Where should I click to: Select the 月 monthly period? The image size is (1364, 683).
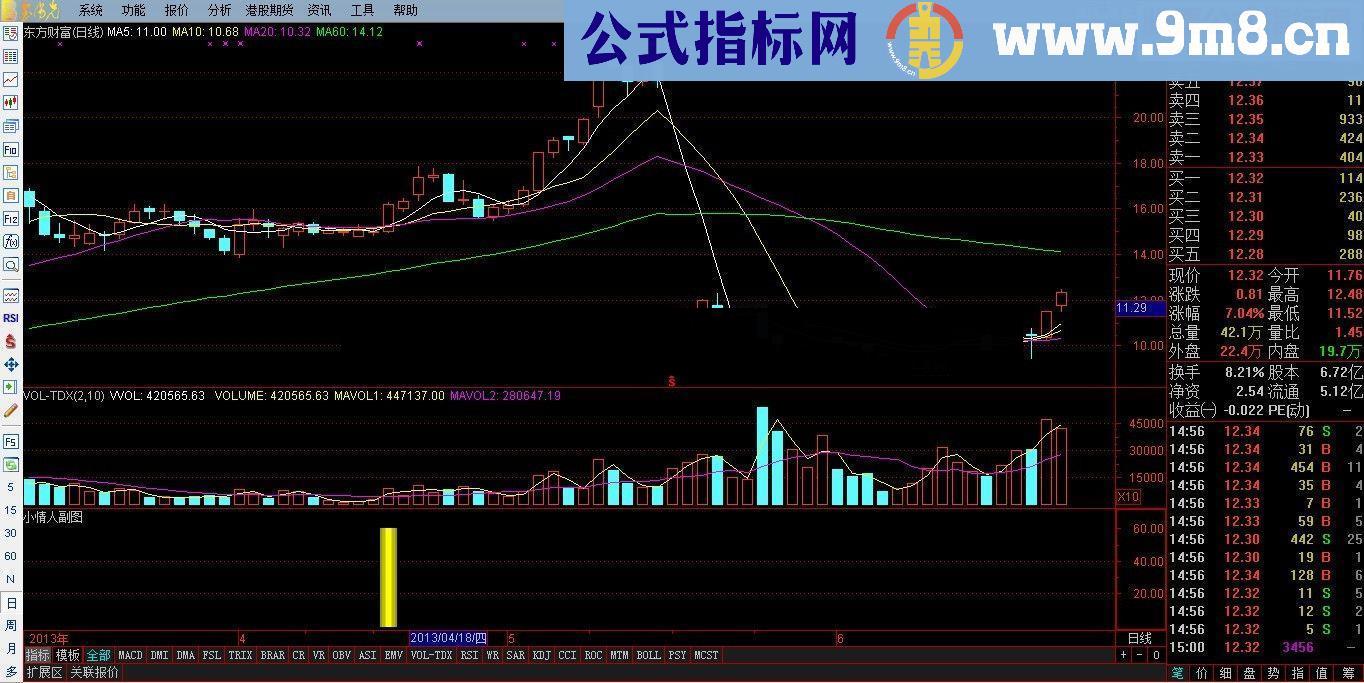click(x=11, y=649)
